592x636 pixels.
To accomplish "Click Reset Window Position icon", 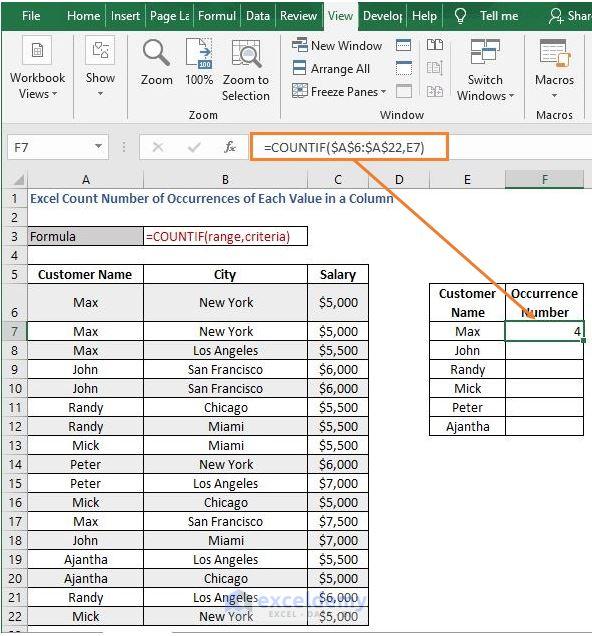I will coord(435,91).
